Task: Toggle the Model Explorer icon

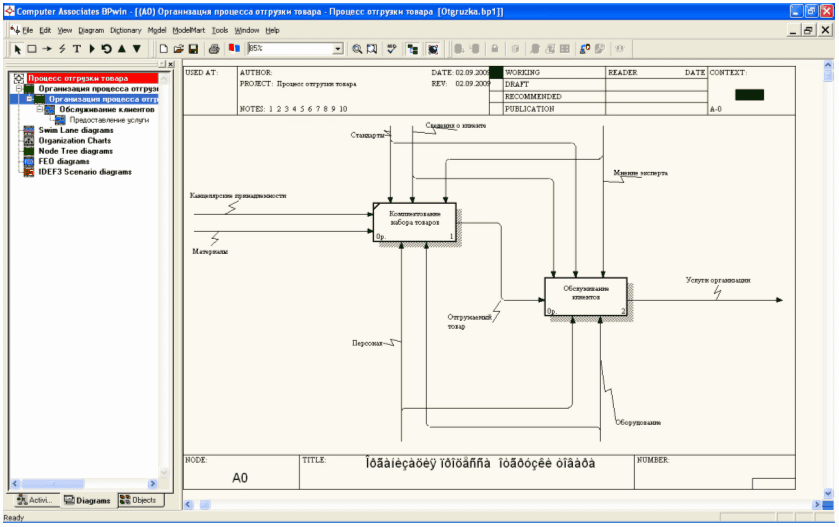Action: coord(413,49)
